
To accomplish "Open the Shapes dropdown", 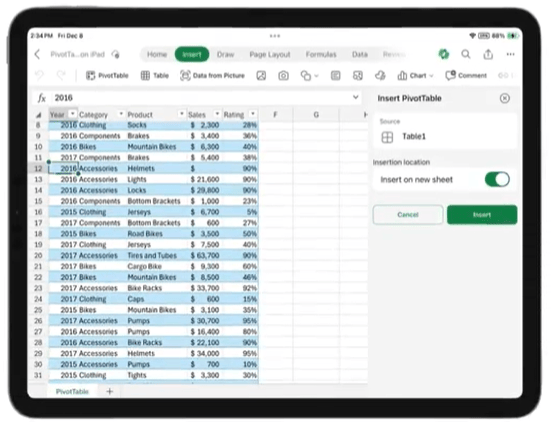I will click(x=309, y=76).
